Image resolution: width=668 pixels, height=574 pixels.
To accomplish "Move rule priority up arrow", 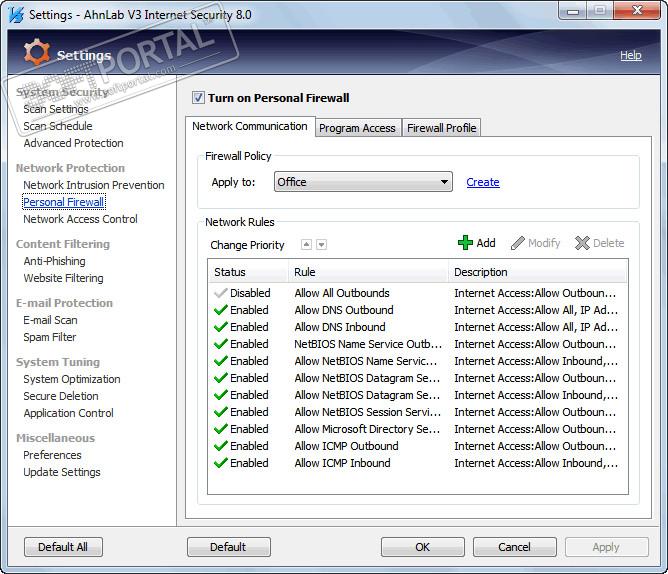I will point(306,245).
